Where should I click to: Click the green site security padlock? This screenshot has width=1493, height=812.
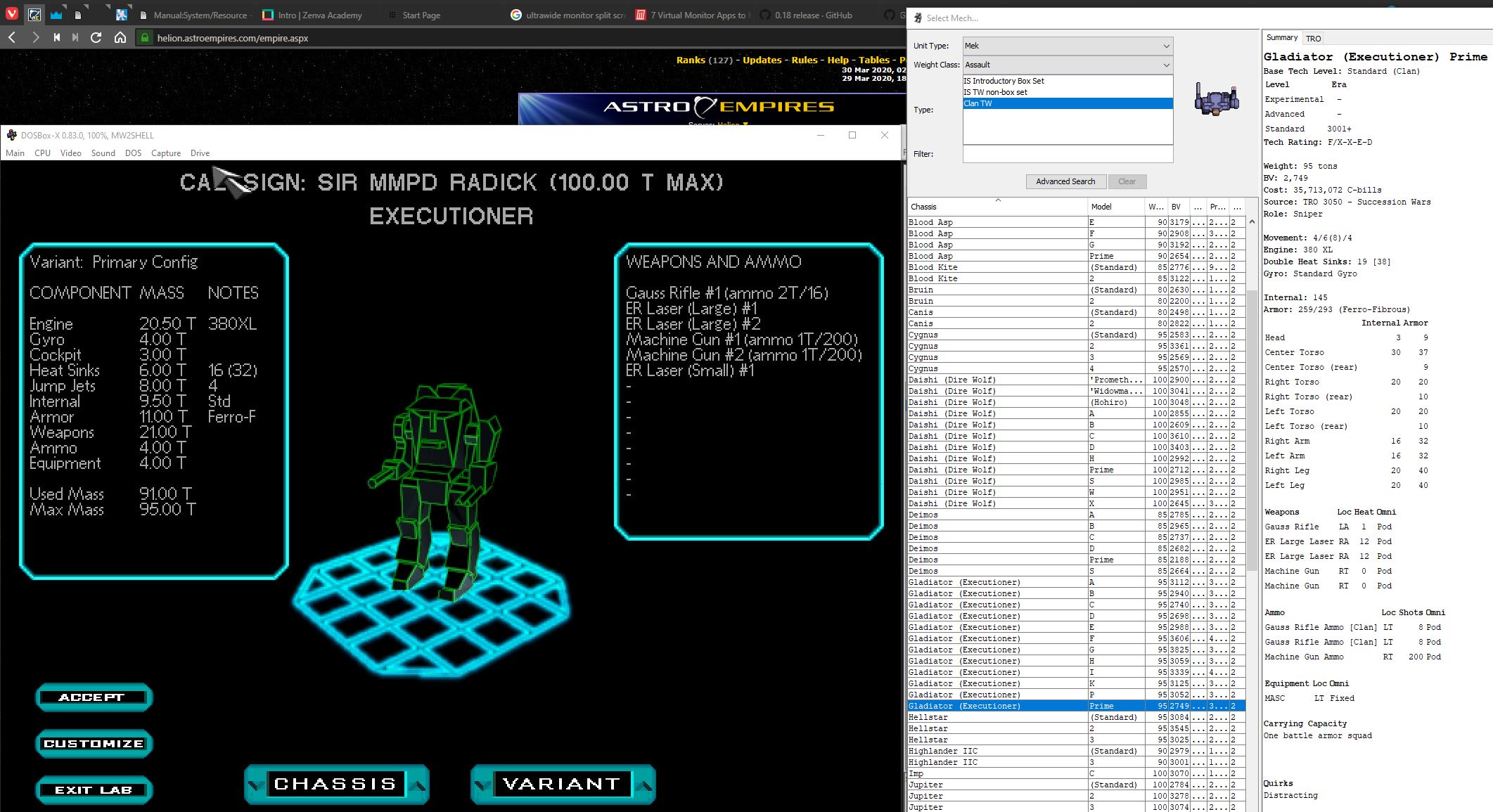pyautogui.click(x=145, y=38)
